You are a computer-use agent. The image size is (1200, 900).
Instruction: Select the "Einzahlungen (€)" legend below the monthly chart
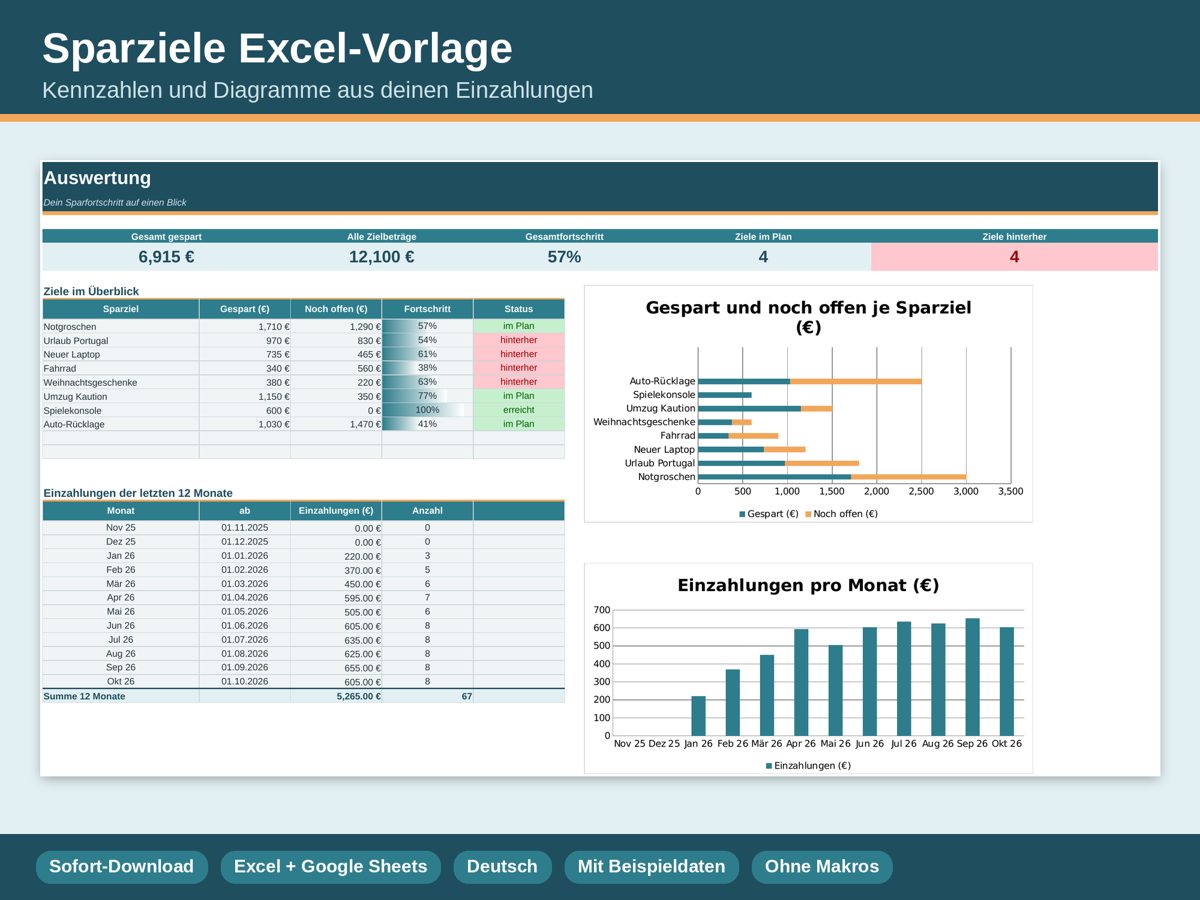(808, 766)
